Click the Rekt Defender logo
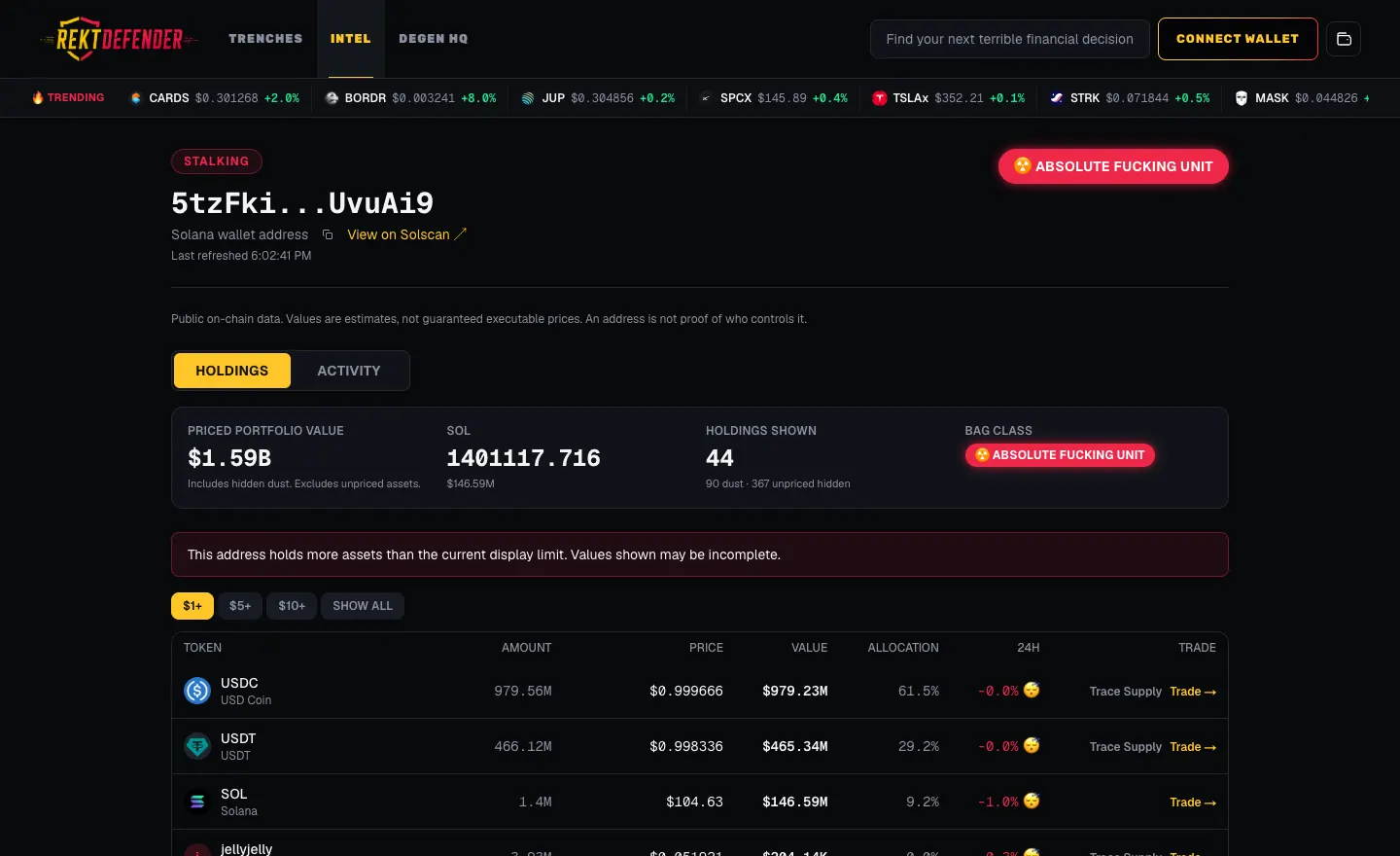The image size is (1400, 856). tap(119, 39)
